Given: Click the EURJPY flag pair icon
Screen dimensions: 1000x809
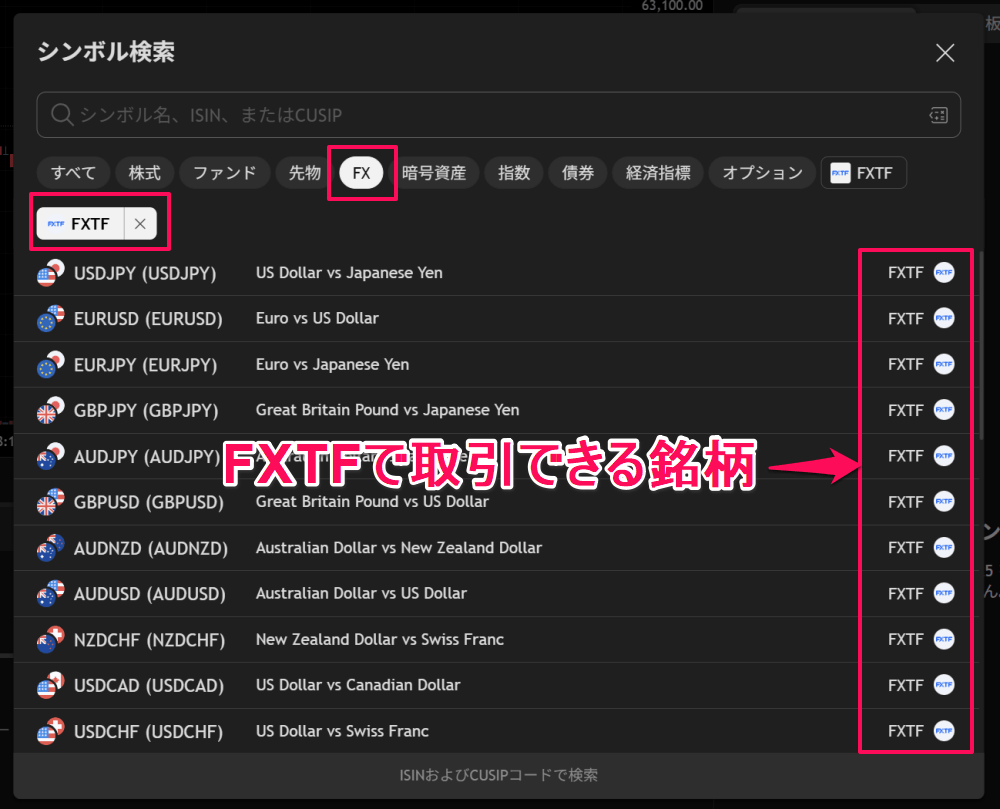Looking at the screenshot, I should point(50,365).
